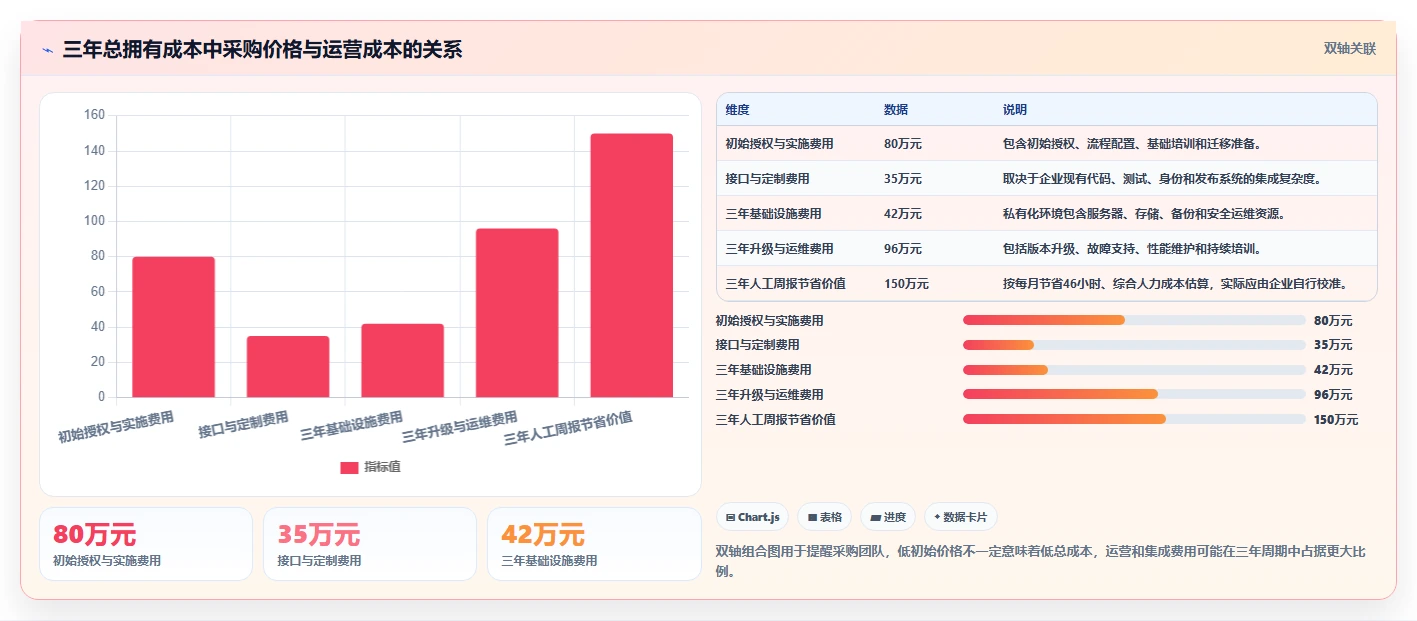This screenshot has height=621, width=1417.
Task: Click the pink legend color box for 指标值
Action: 349,467
